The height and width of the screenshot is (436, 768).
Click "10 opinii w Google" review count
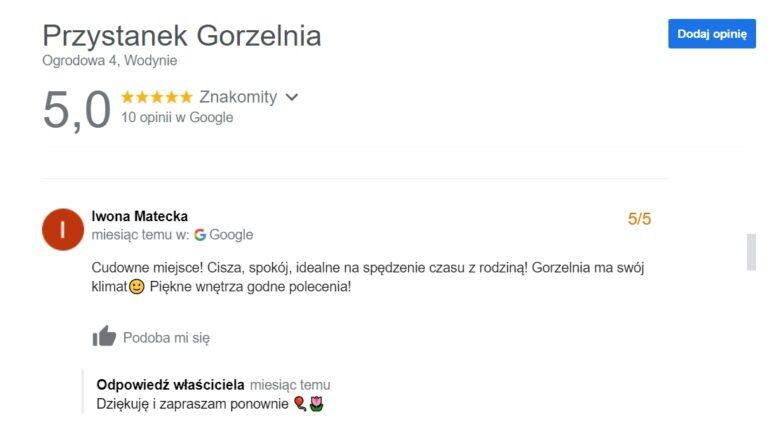[x=177, y=117]
